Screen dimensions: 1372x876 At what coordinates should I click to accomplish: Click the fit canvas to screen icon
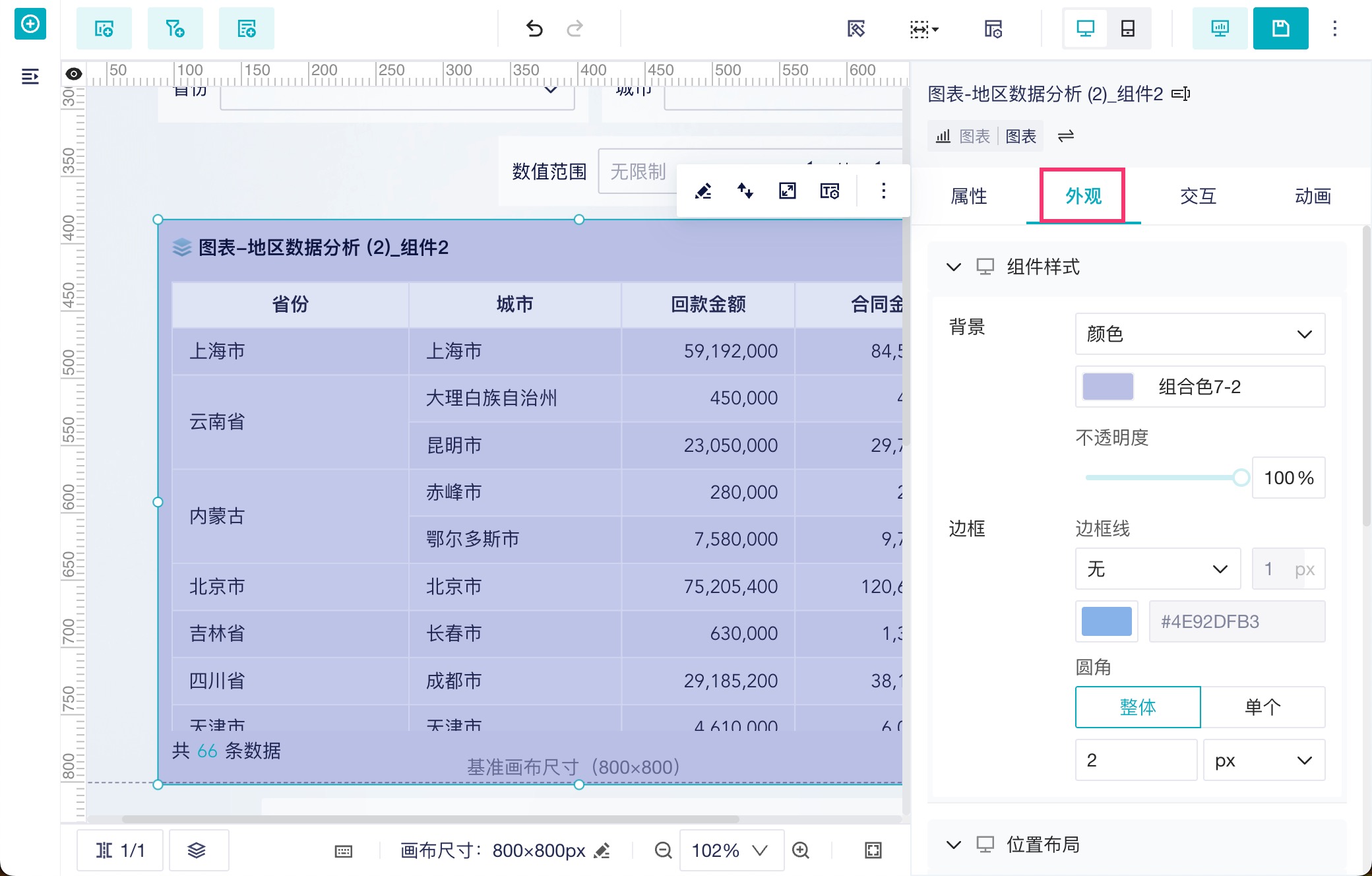873,850
